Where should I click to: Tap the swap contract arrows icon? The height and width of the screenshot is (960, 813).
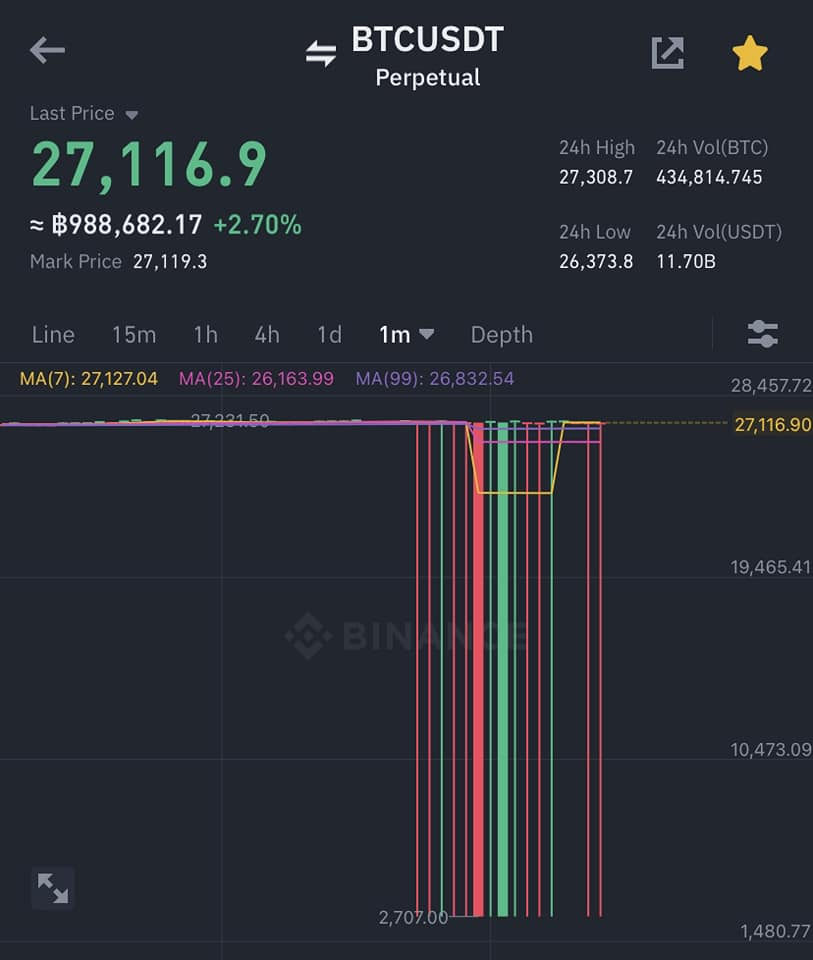pos(321,54)
